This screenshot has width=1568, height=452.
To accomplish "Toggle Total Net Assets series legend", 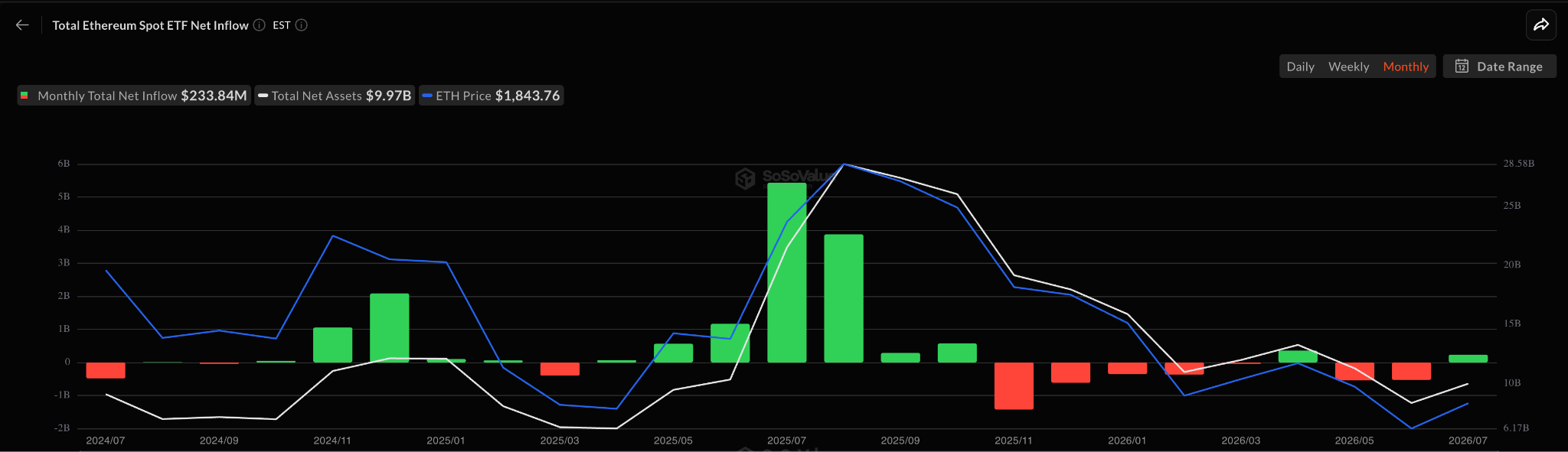I will click(x=335, y=96).
